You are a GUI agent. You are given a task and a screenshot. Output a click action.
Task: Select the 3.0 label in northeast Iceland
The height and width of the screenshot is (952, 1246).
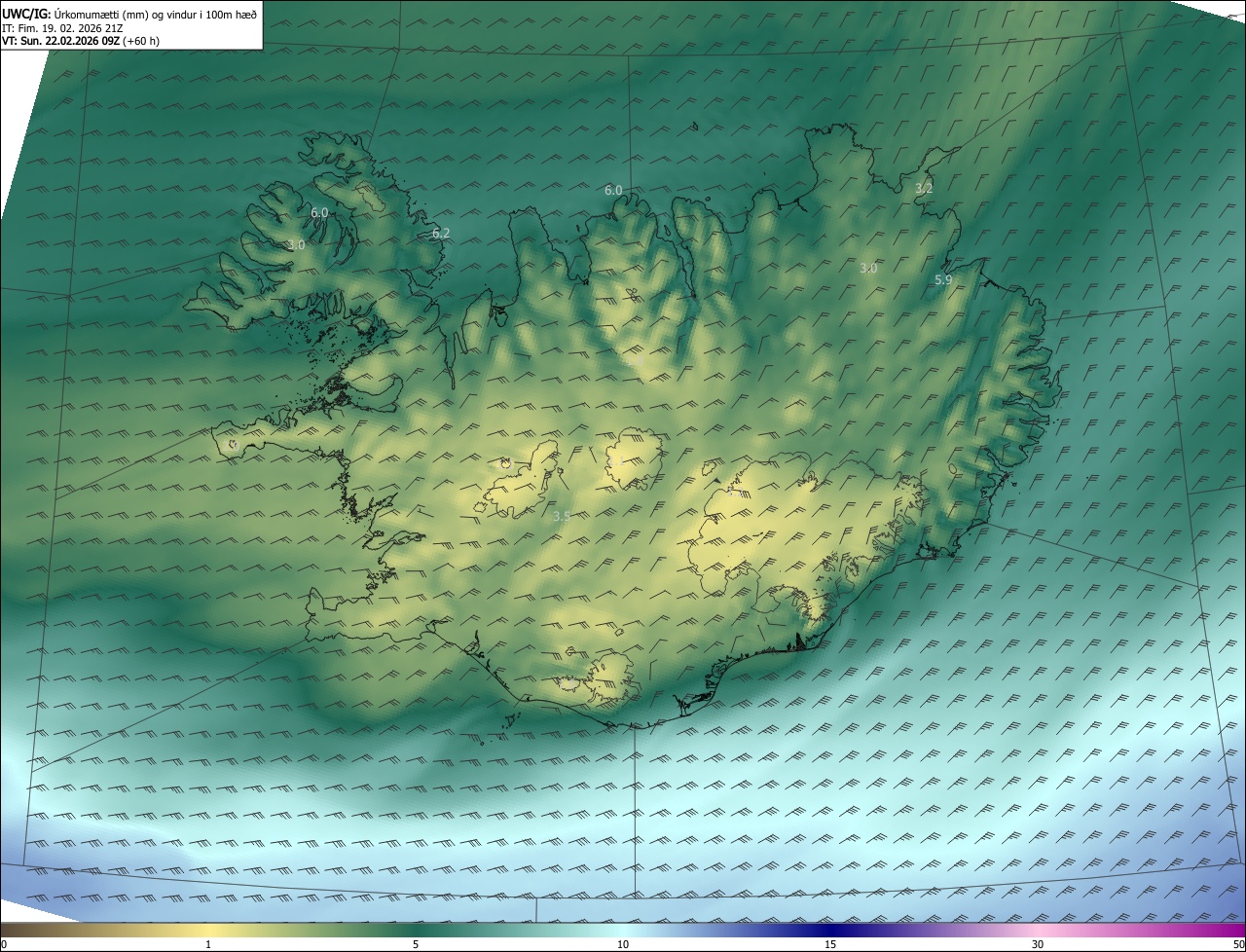[x=869, y=268]
